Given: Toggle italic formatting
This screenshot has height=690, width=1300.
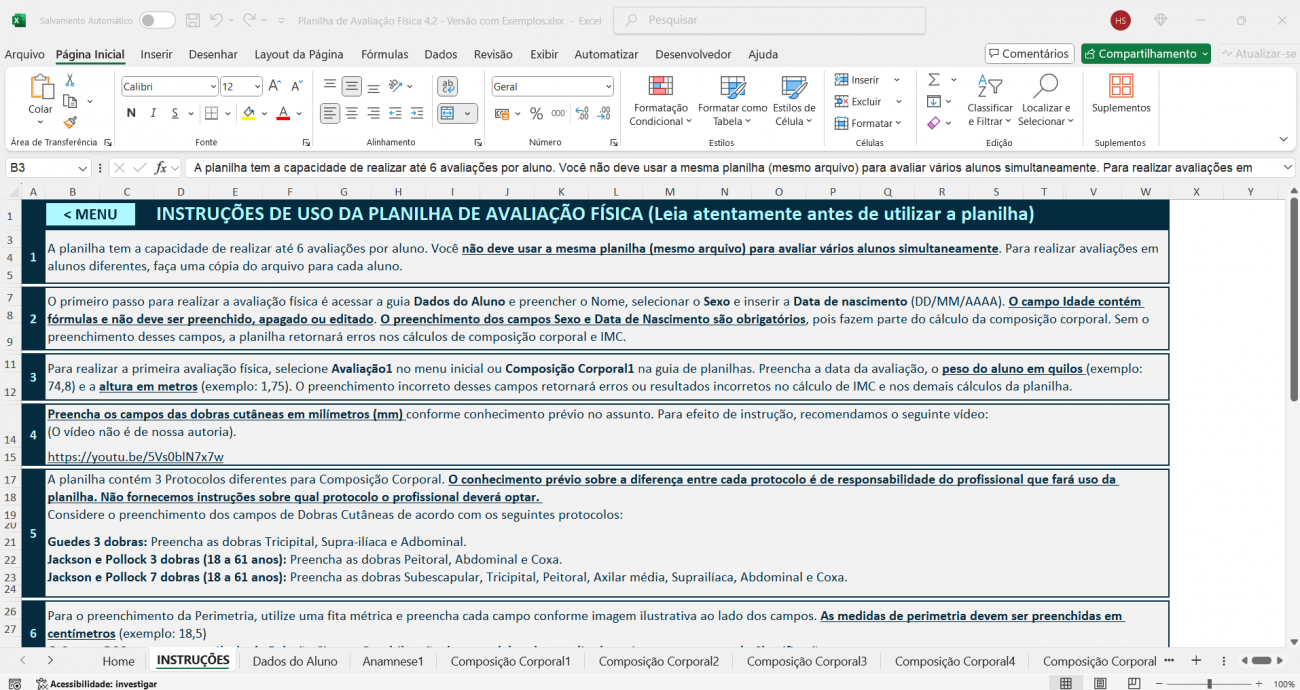Looking at the screenshot, I should [153, 113].
